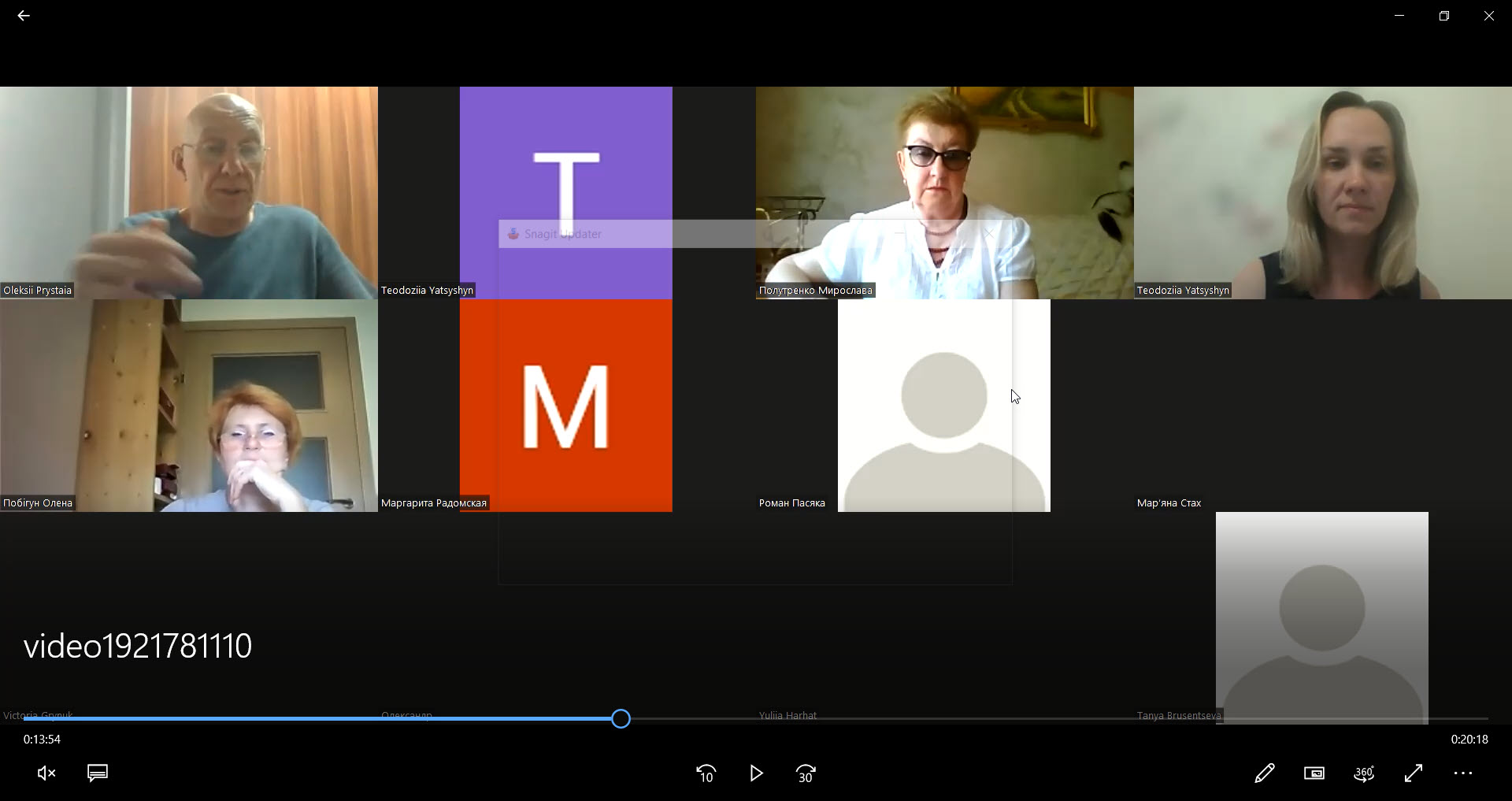
Task: Play the paused video
Action: click(x=756, y=773)
